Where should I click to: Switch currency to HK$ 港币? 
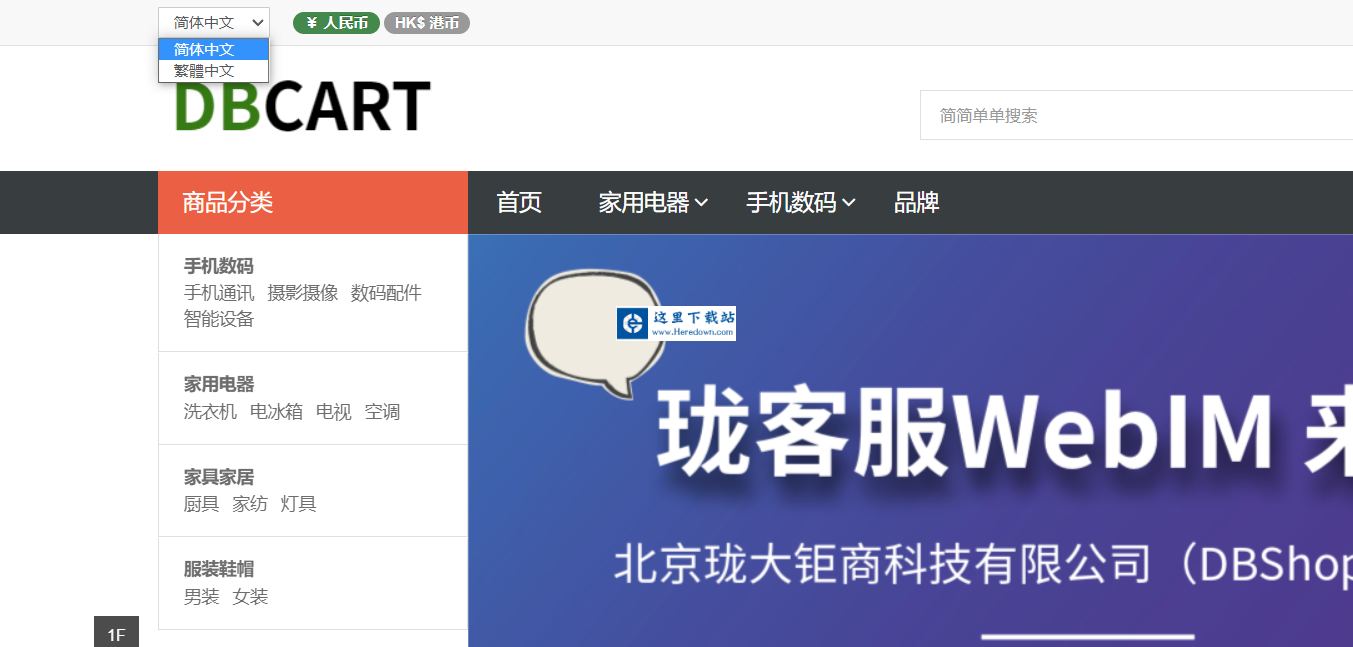pos(427,23)
